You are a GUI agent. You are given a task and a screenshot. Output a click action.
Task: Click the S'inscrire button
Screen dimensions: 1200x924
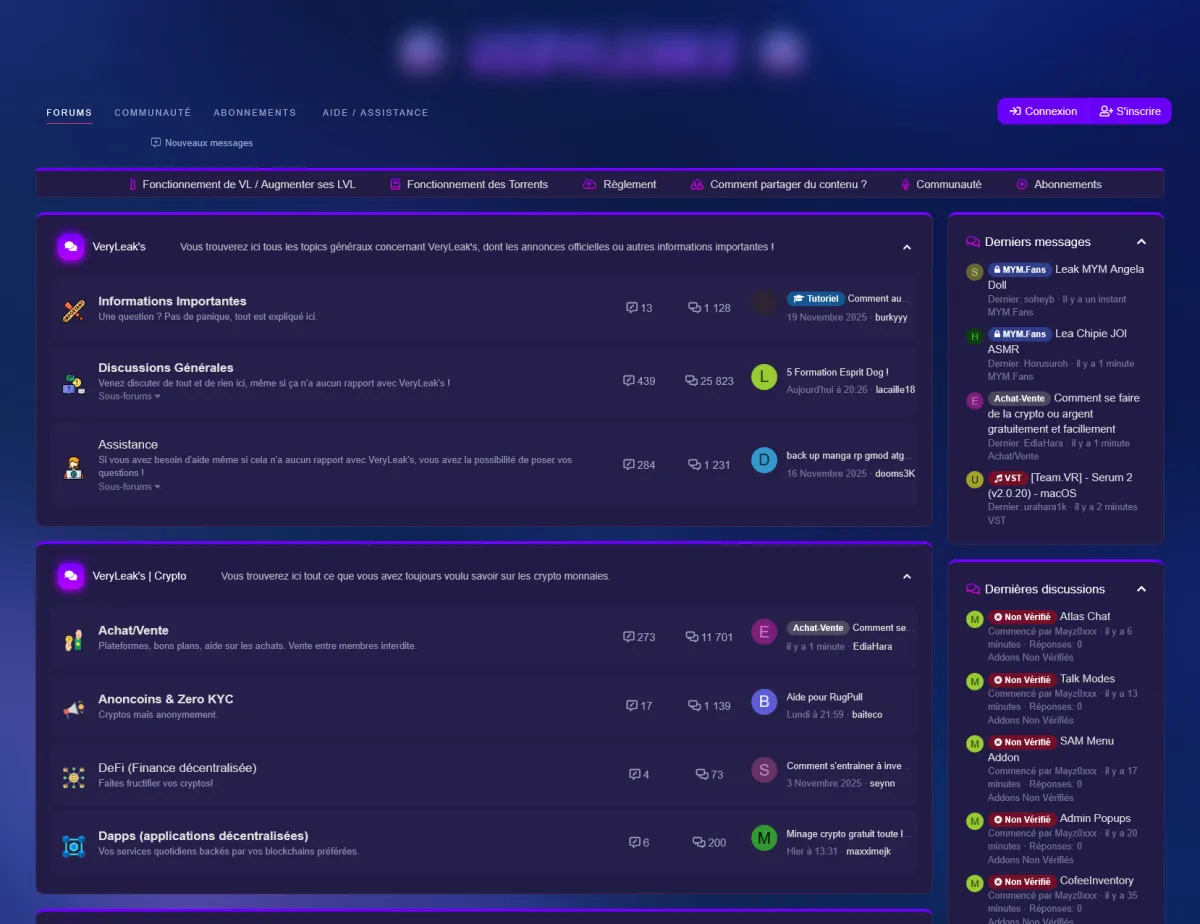(x=1130, y=111)
